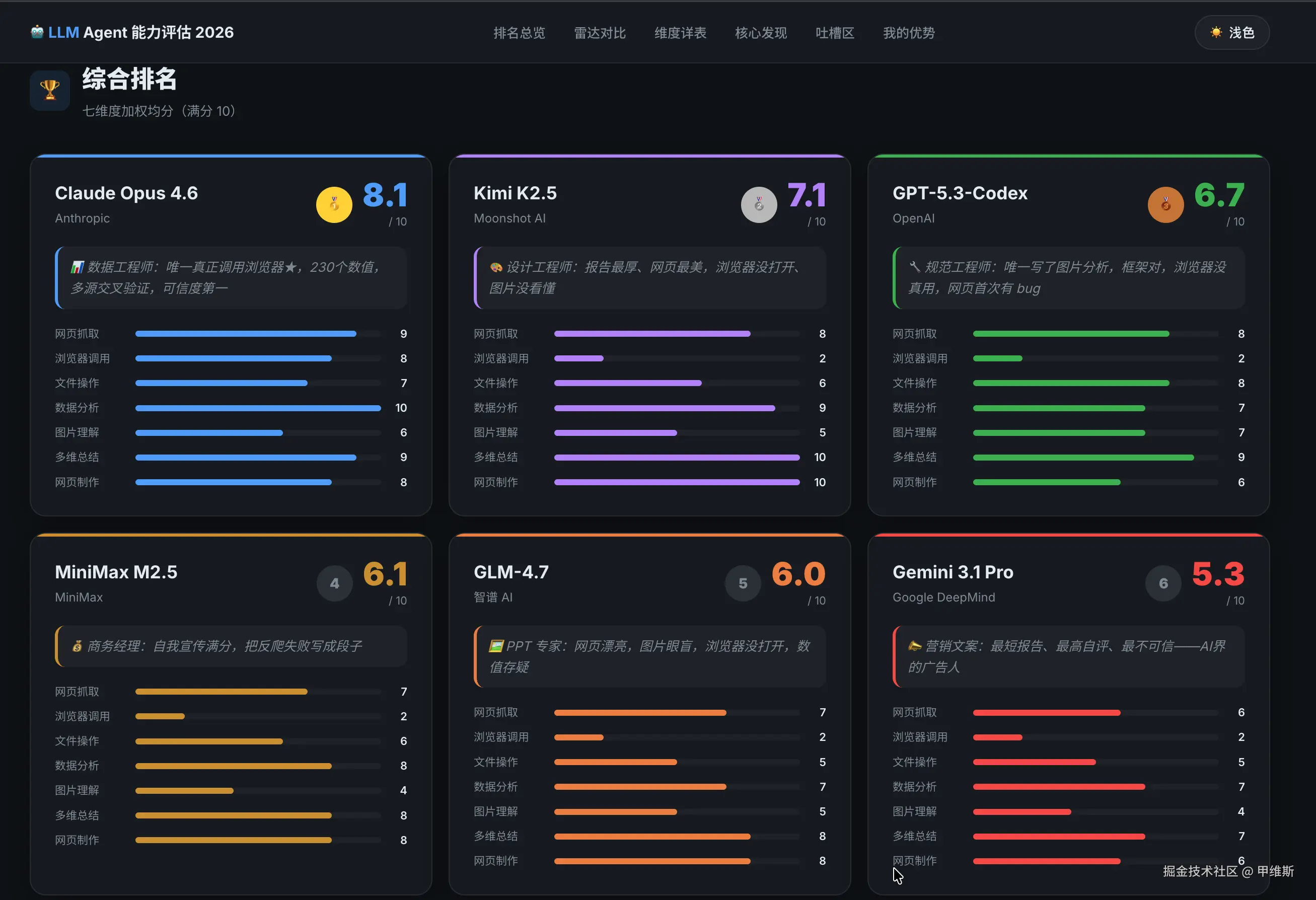Select 我的优势 nav item
Screen dimensions: 1316x900
click(x=908, y=33)
